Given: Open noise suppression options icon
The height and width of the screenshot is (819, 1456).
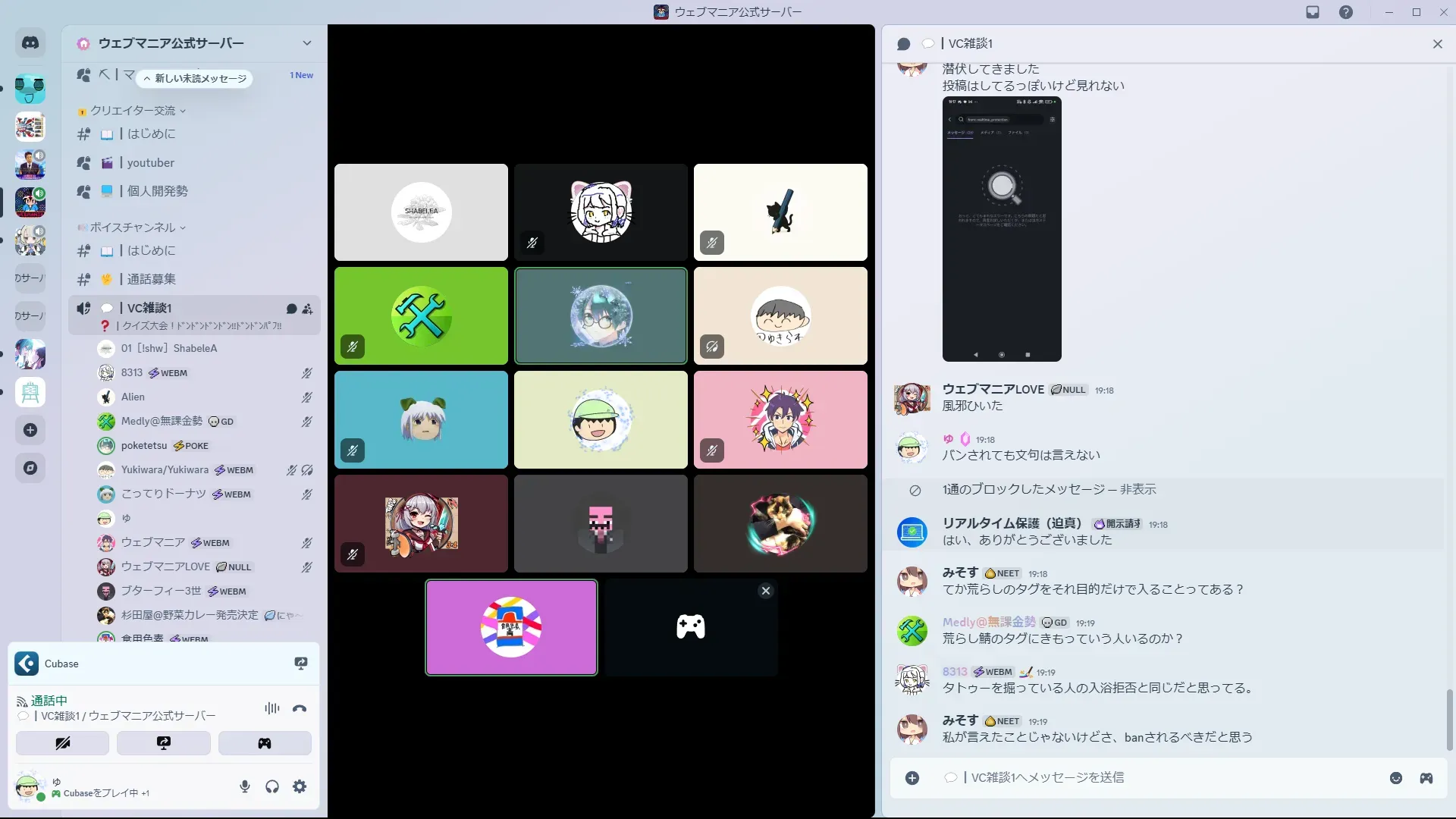Looking at the screenshot, I should pyautogui.click(x=271, y=708).
